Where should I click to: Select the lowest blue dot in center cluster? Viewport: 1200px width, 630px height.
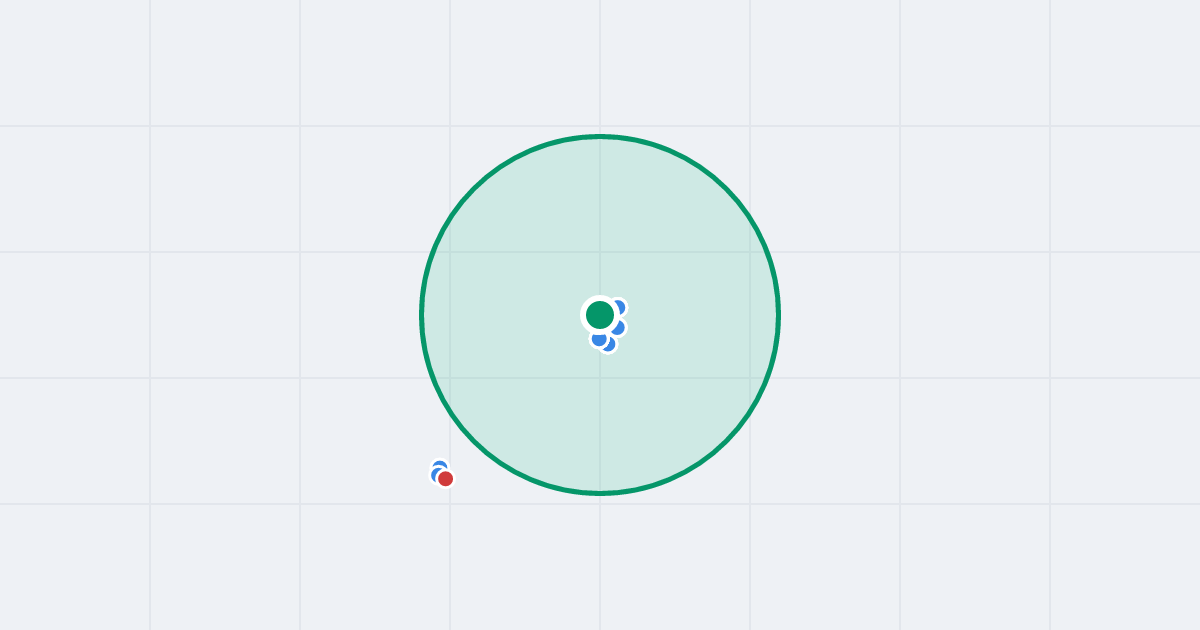click(609, 346)
